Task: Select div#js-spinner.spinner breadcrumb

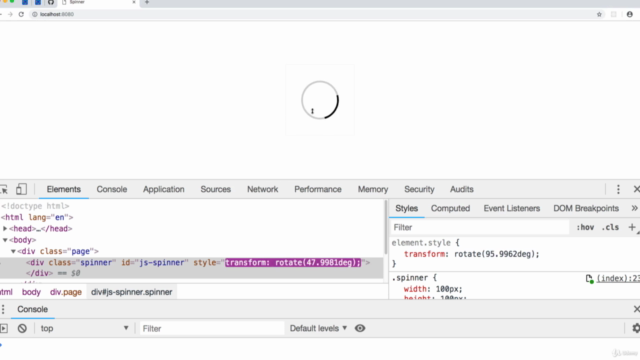Action: click(131, 292)
